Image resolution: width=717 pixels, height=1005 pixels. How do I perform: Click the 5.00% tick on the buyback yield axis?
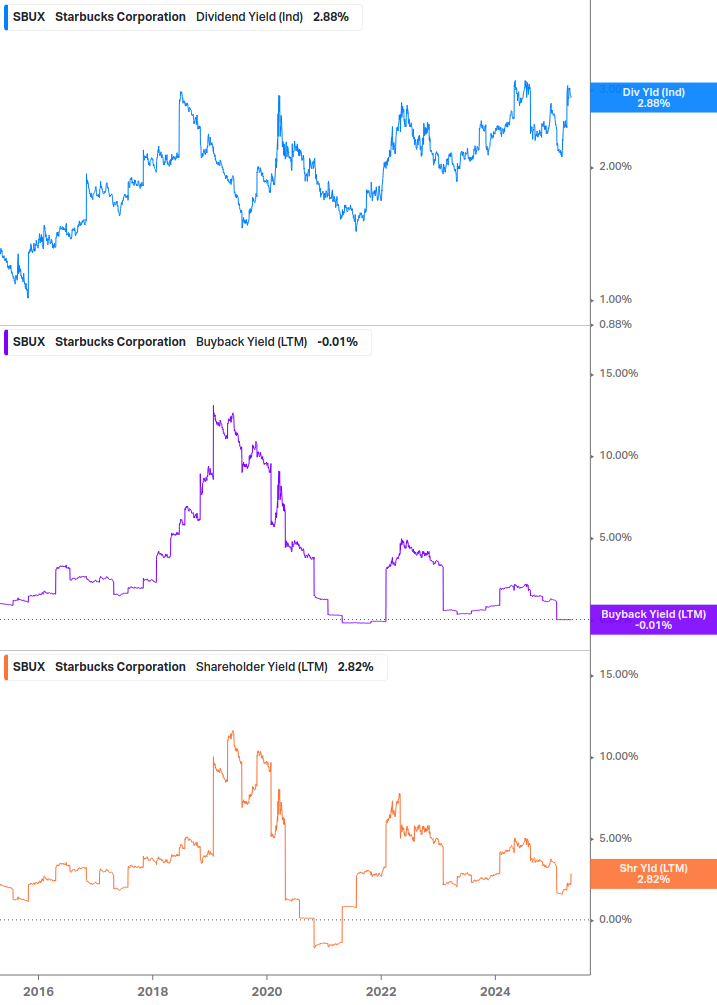point(615,538)
